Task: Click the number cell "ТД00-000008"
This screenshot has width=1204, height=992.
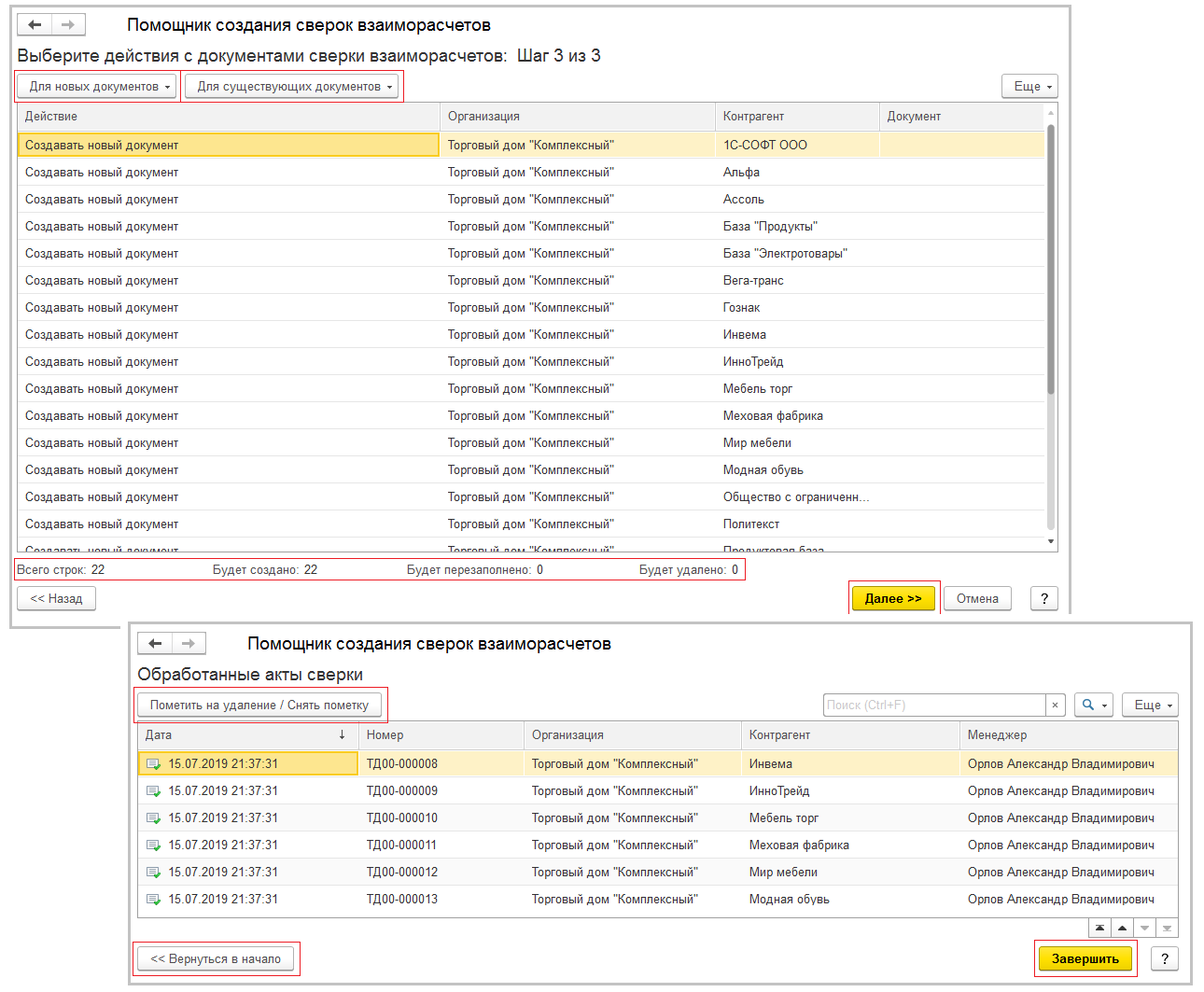Action: pyautogui.click(x=441, y=764)
